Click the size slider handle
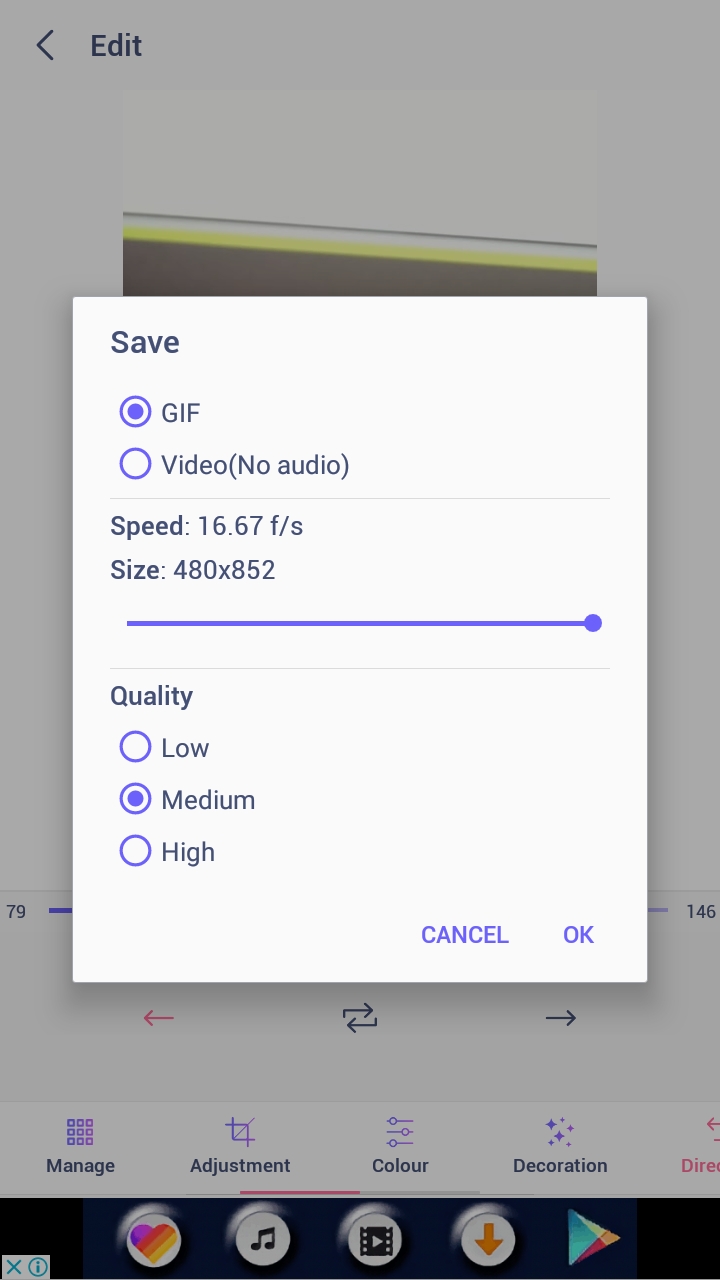 [x=593, y=623]
